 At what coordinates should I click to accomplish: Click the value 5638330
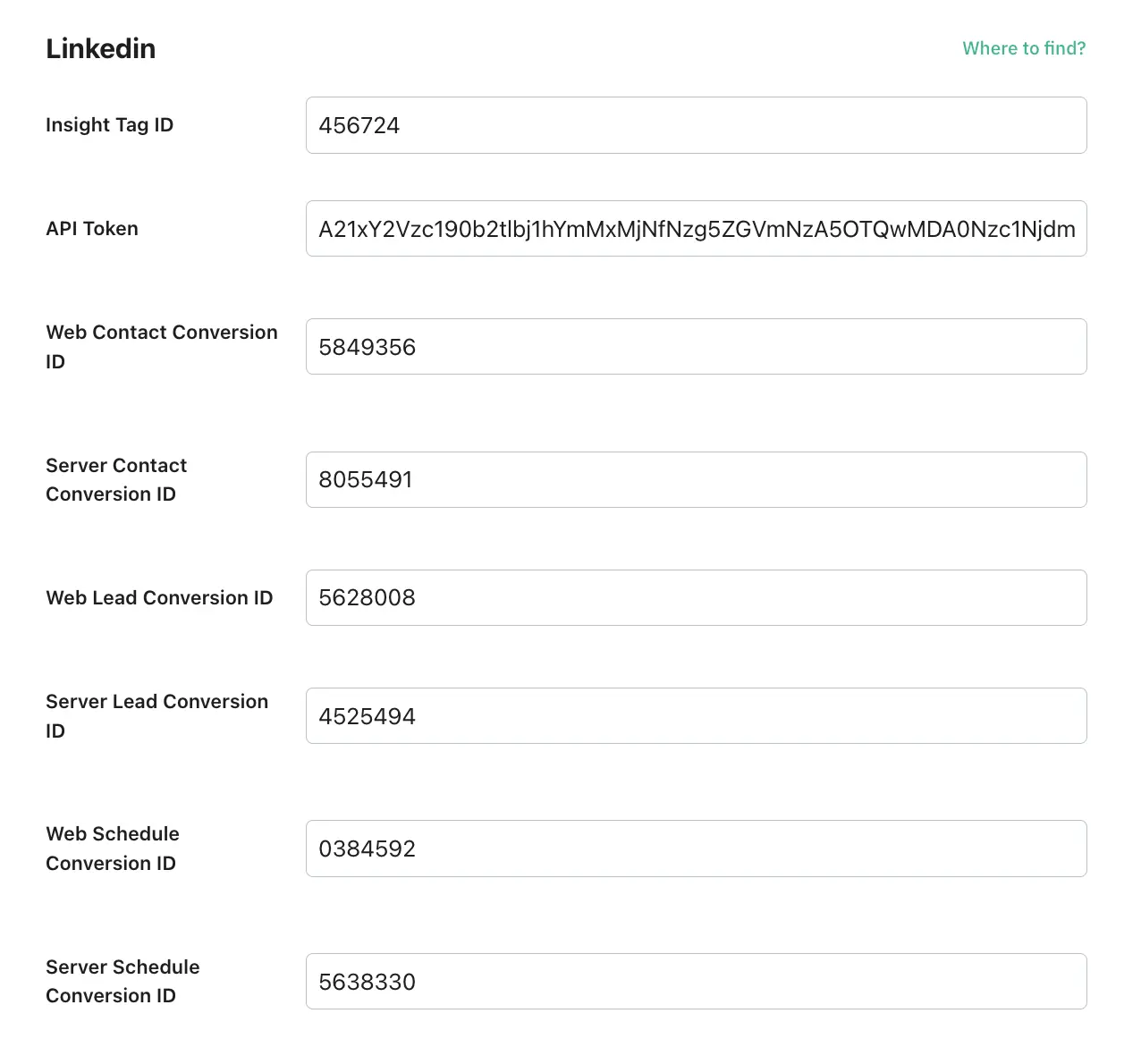pyautogui.click(x=368, y=981)
